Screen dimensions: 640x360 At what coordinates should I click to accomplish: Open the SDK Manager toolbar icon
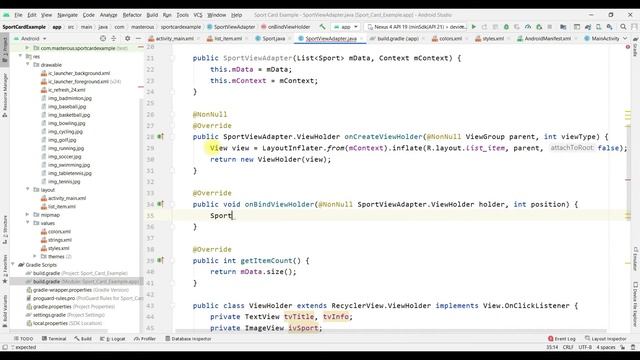(609, 27)
